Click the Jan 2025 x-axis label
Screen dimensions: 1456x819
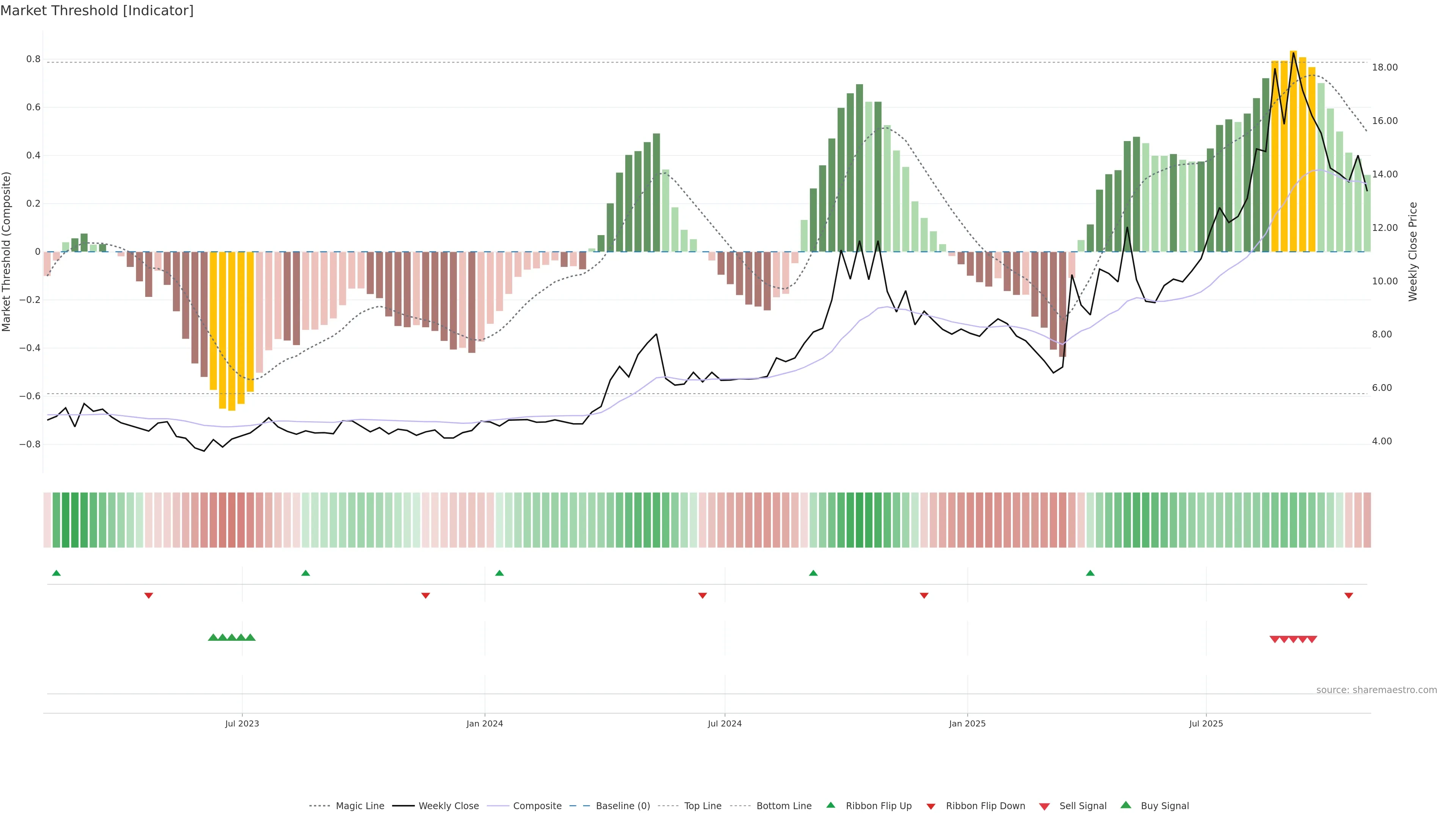(x=967, y=723)
